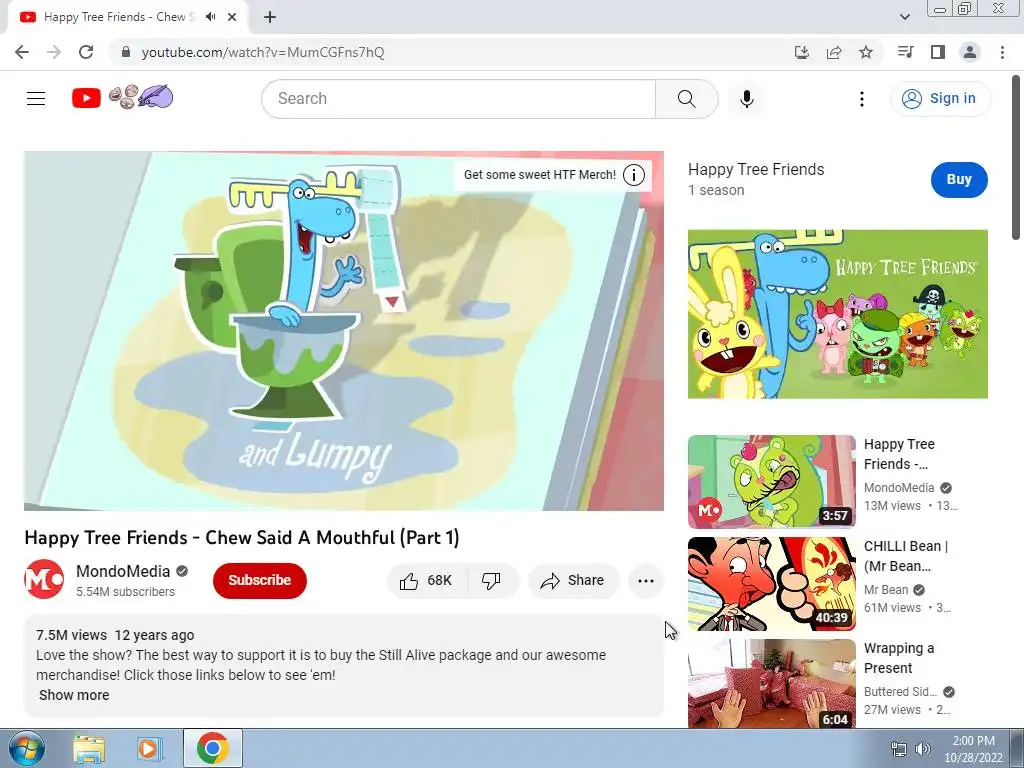This screenshot has height=768, width=1024.
Task: Open MondoMedia channel avatar
Action: tap(44, 579)
